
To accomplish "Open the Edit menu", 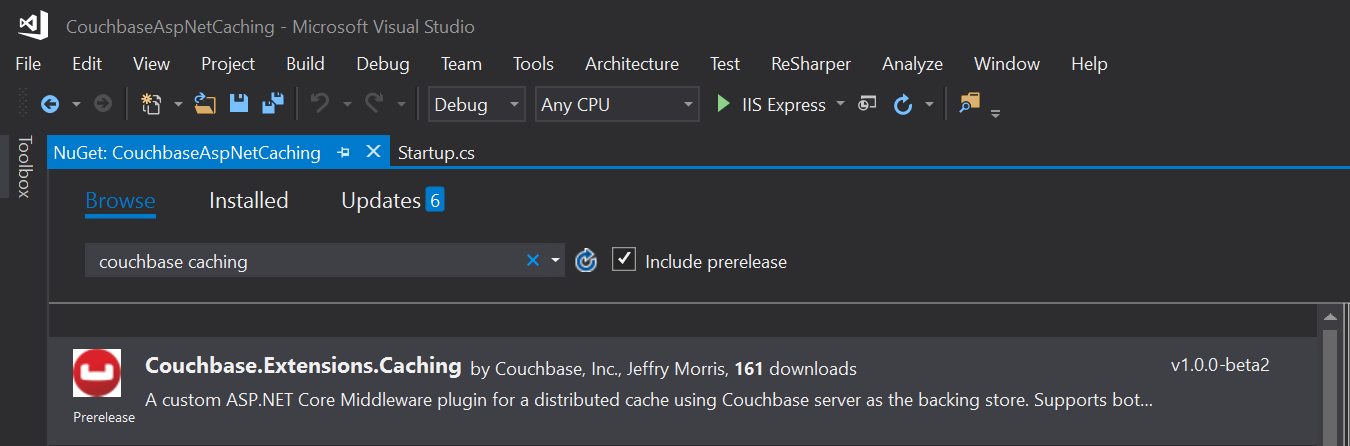I will (x=87, y=64).
